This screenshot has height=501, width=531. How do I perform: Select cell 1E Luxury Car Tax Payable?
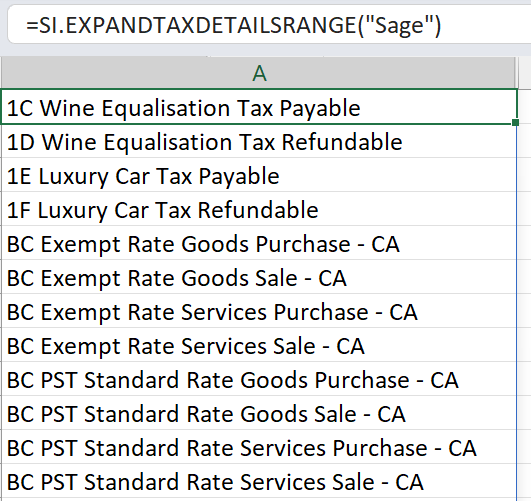pyautogui.click(x=259, y=175)
